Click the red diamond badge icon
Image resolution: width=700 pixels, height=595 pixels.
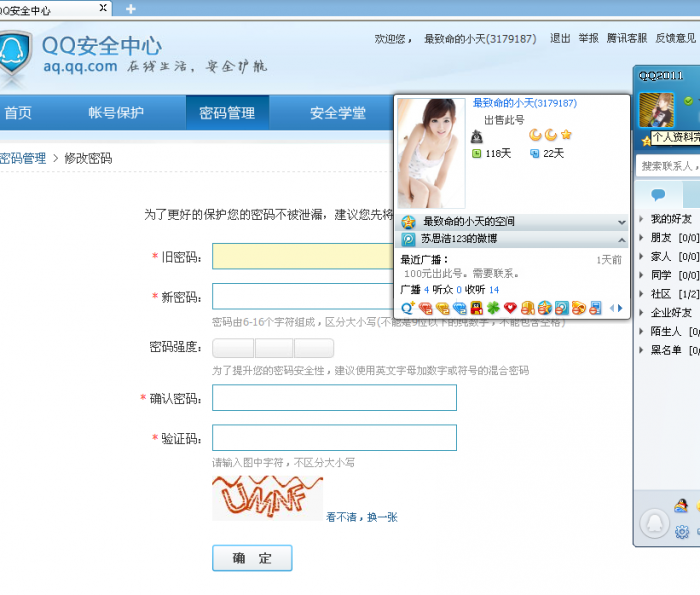coord(425,308)
